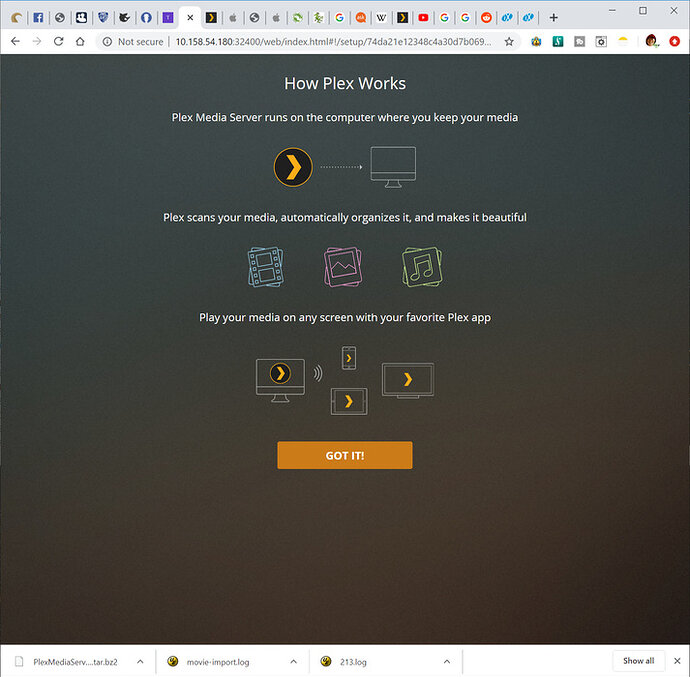The height and width of the screenshot is (677, 690).
Task: Switch to the blue shield tab
Action: (x=103, y=18)
